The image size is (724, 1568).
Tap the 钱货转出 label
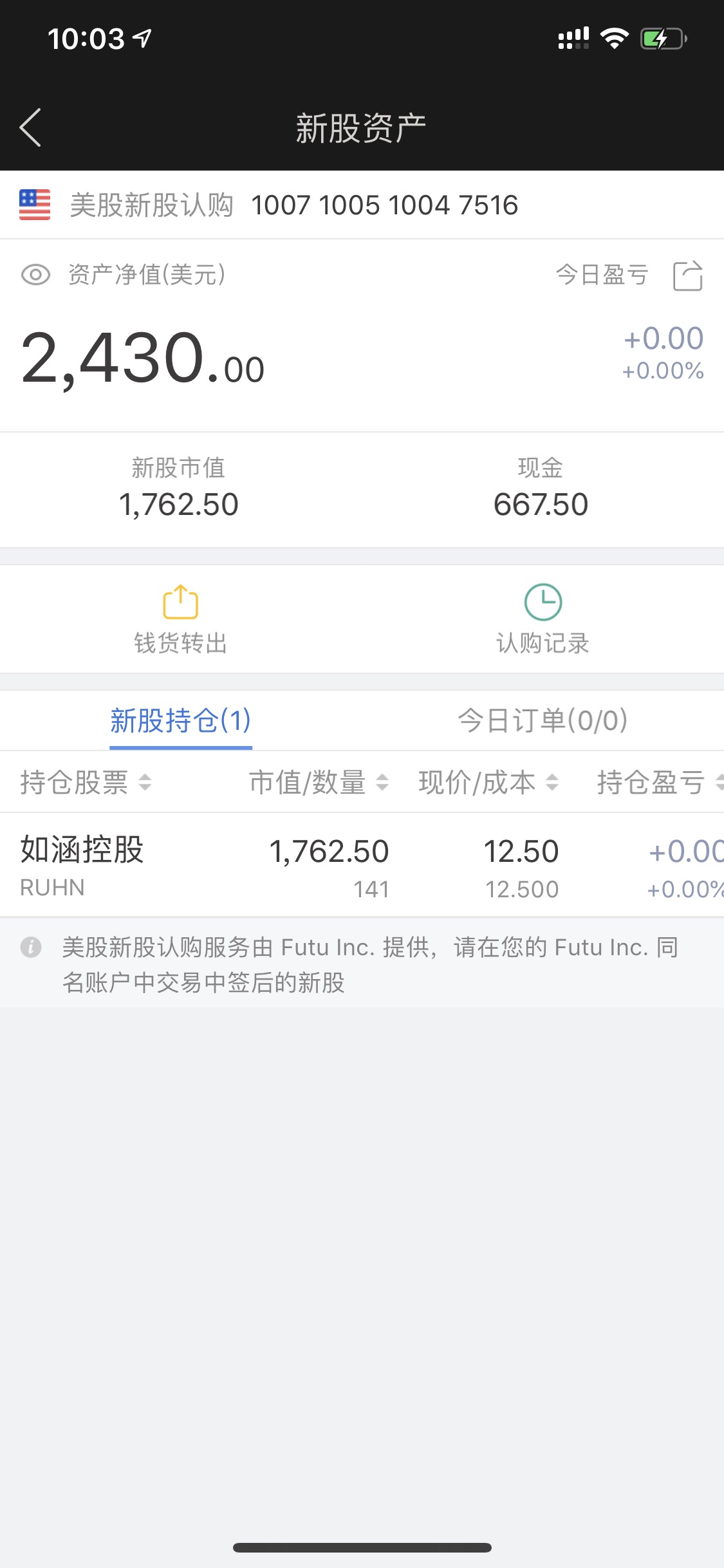pyautogui.click(x=180, y=643)
